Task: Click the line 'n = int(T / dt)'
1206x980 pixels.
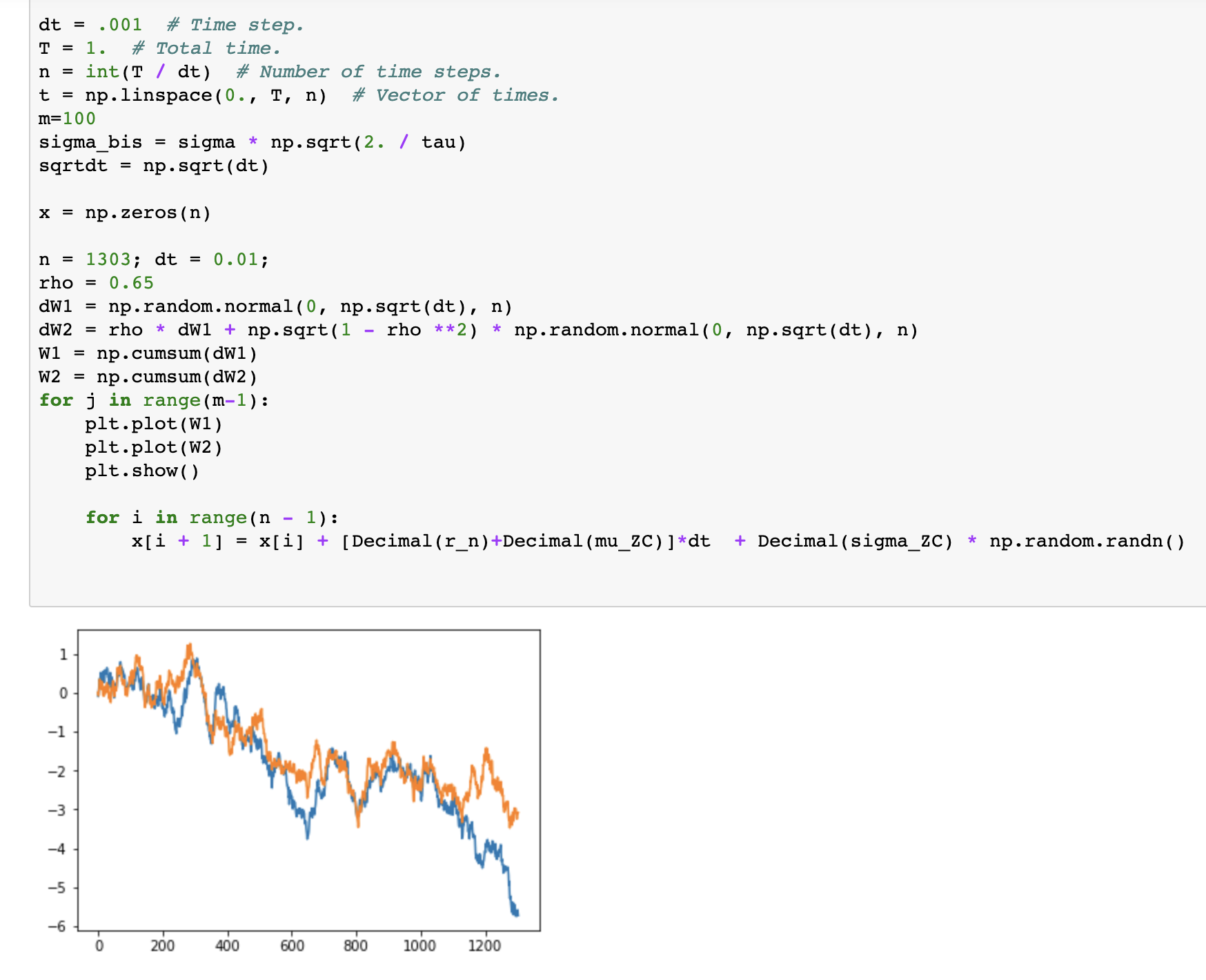Action: click(x=270, y=72)
